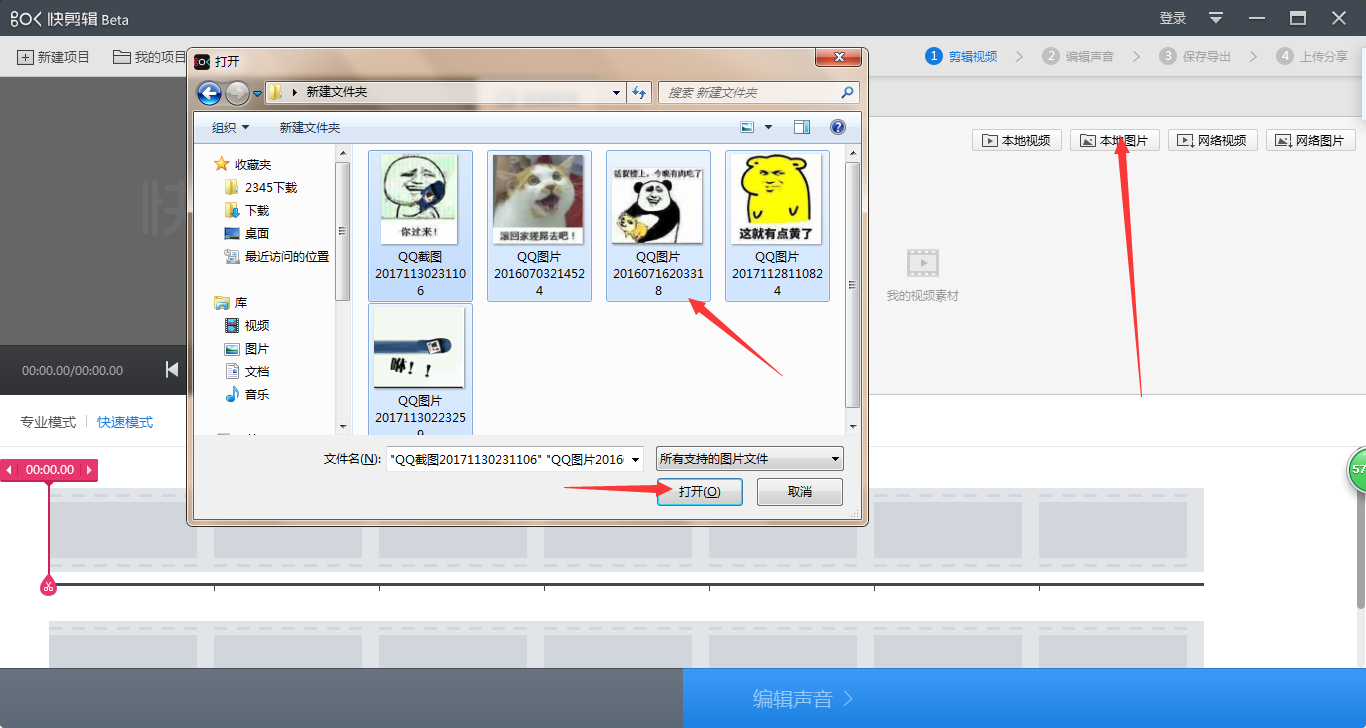Click the 快剪辑 logo in the title bar

(x=69, y=19)
